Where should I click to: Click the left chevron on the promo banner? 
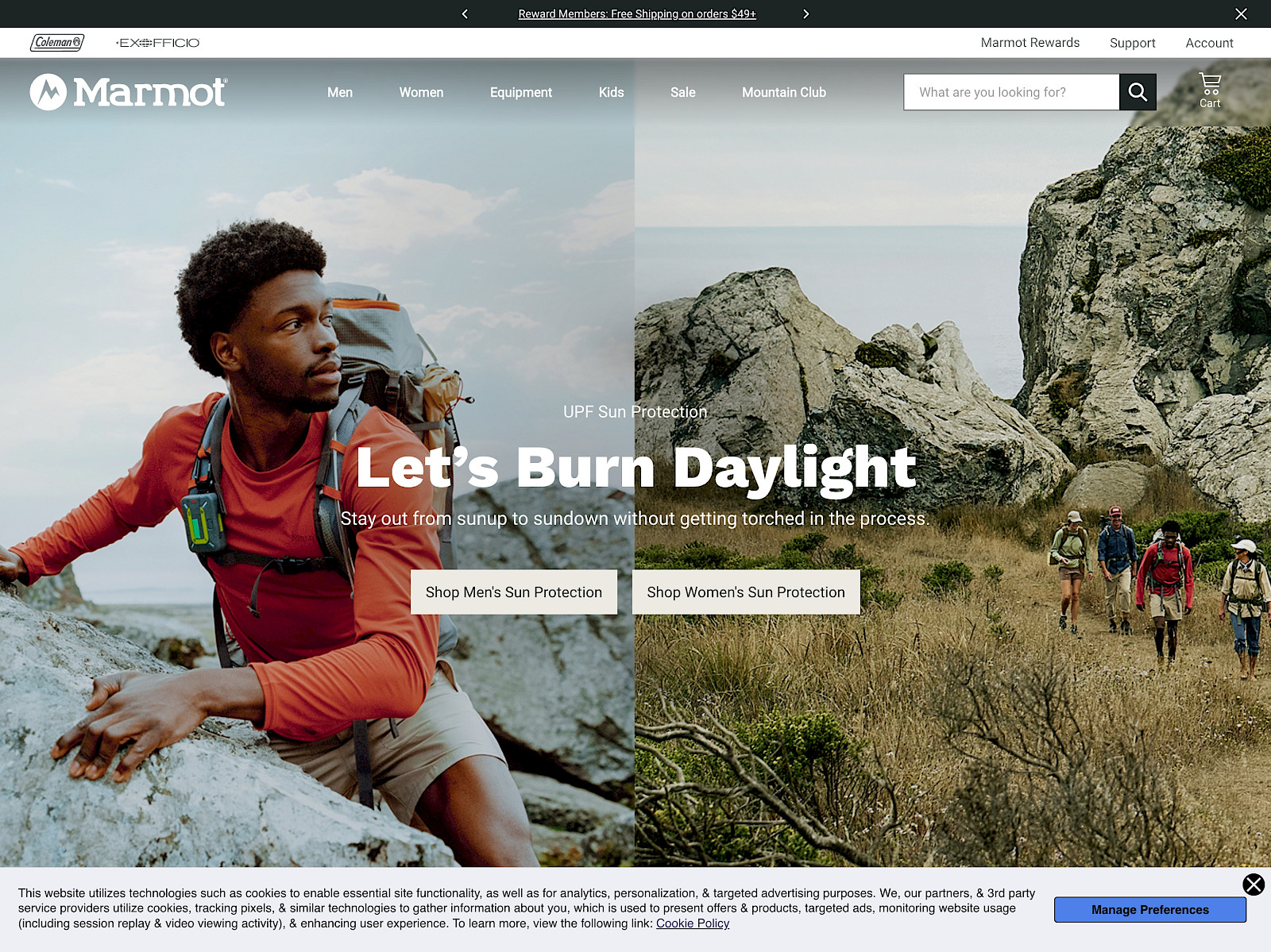click(465, 13)
